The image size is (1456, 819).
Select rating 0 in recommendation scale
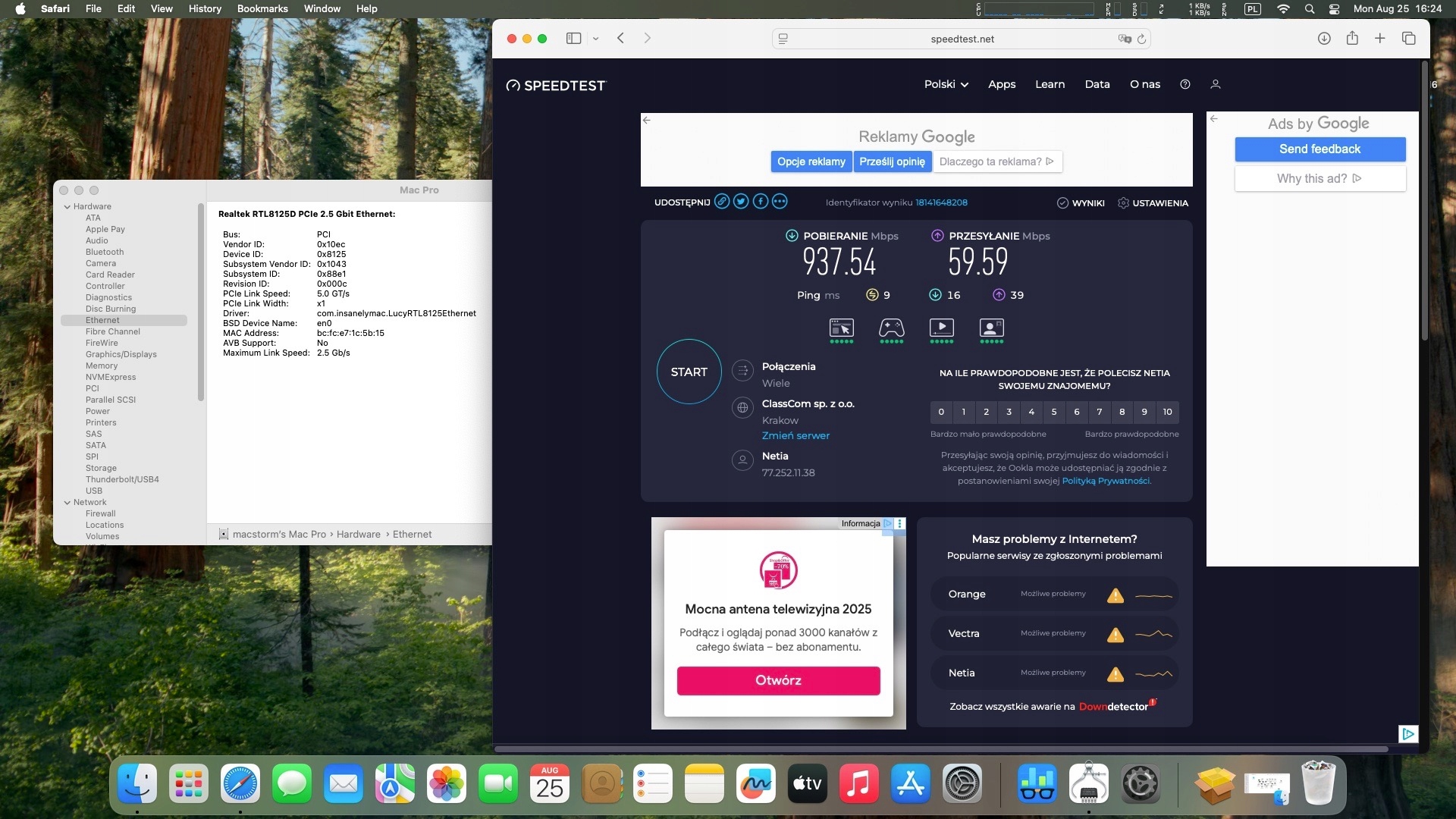(941, 412)
